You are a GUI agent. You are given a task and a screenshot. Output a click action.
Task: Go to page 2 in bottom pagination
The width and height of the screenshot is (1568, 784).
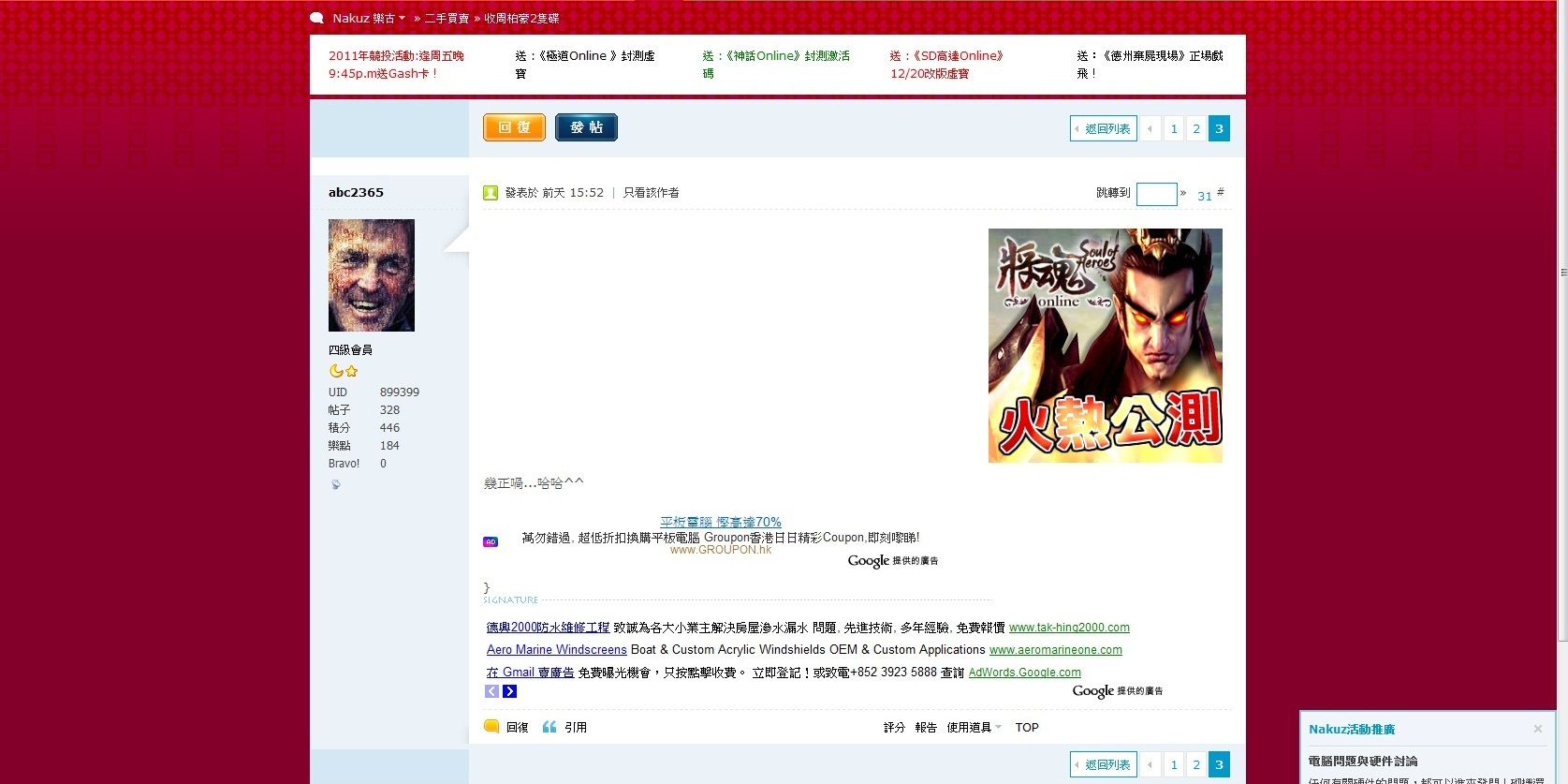1196,764
